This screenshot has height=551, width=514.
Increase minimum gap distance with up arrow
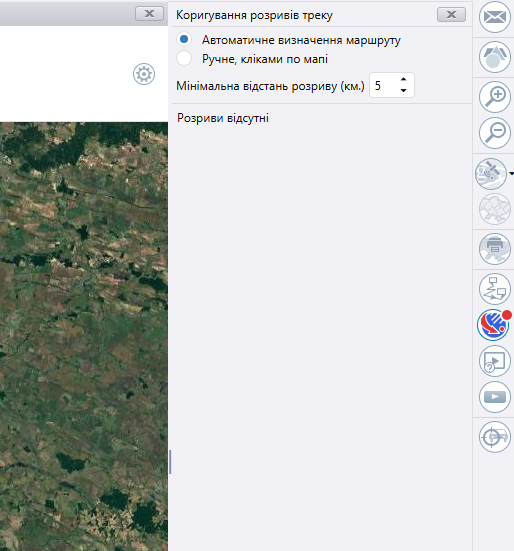tap(404, 79)
